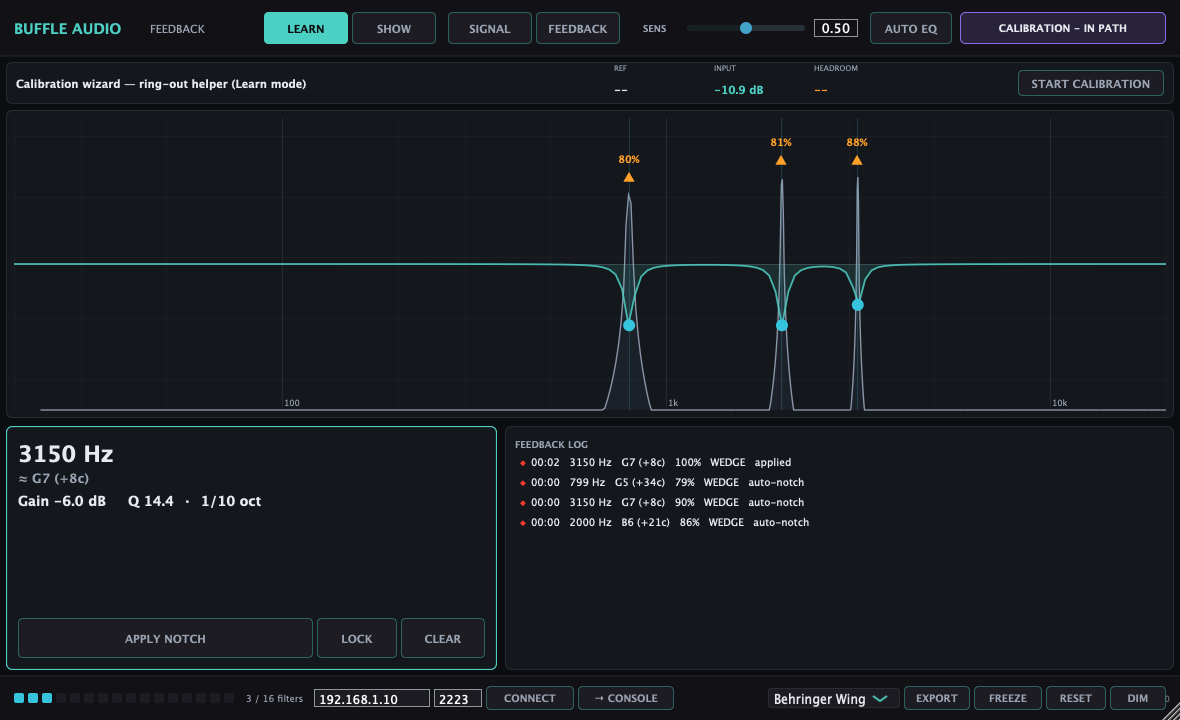Switch to SHOW mode
Screen dimensions: 1180x720
click(394, 29)
